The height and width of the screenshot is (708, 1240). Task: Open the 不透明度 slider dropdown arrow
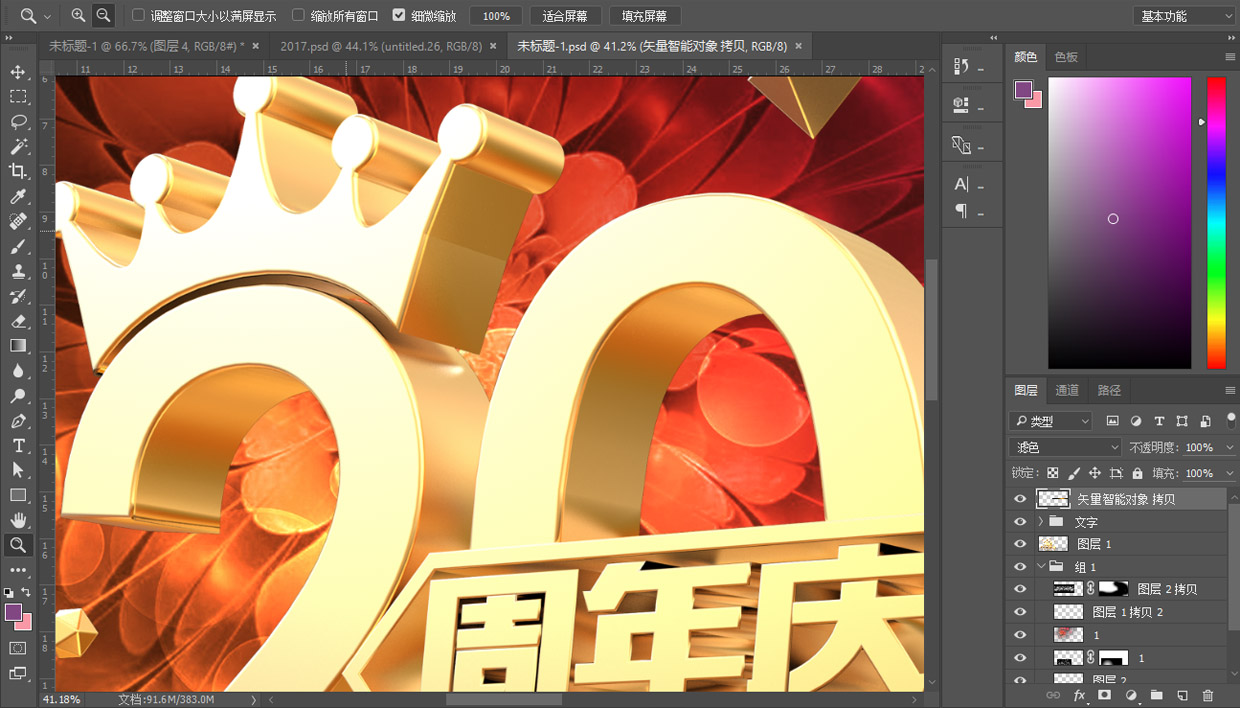pos(1230,448)
